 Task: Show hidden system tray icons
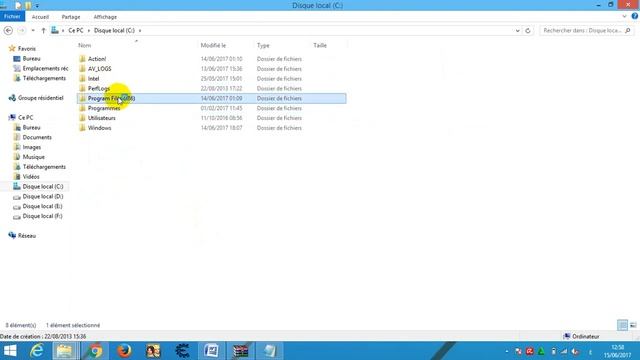[x=507, y=351]
